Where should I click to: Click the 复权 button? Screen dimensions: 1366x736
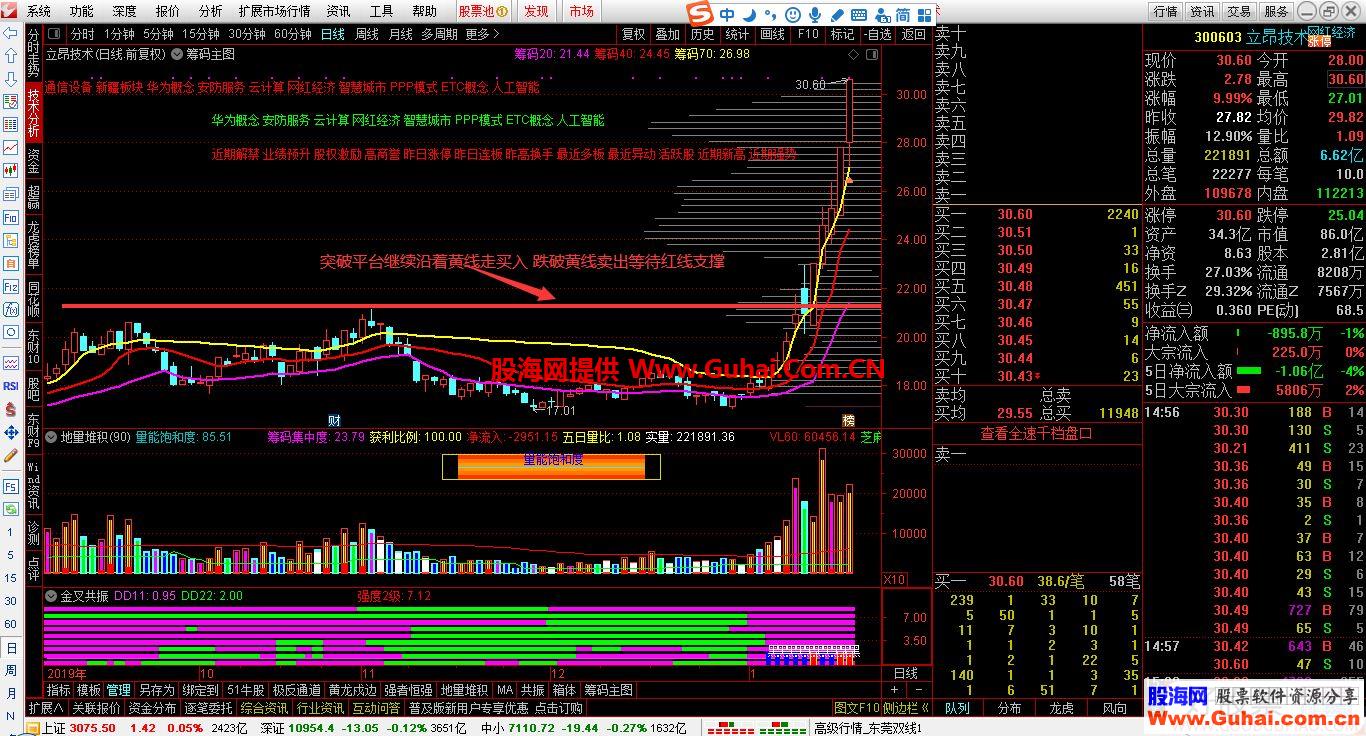pyautogui.click(x=633, y=34)
